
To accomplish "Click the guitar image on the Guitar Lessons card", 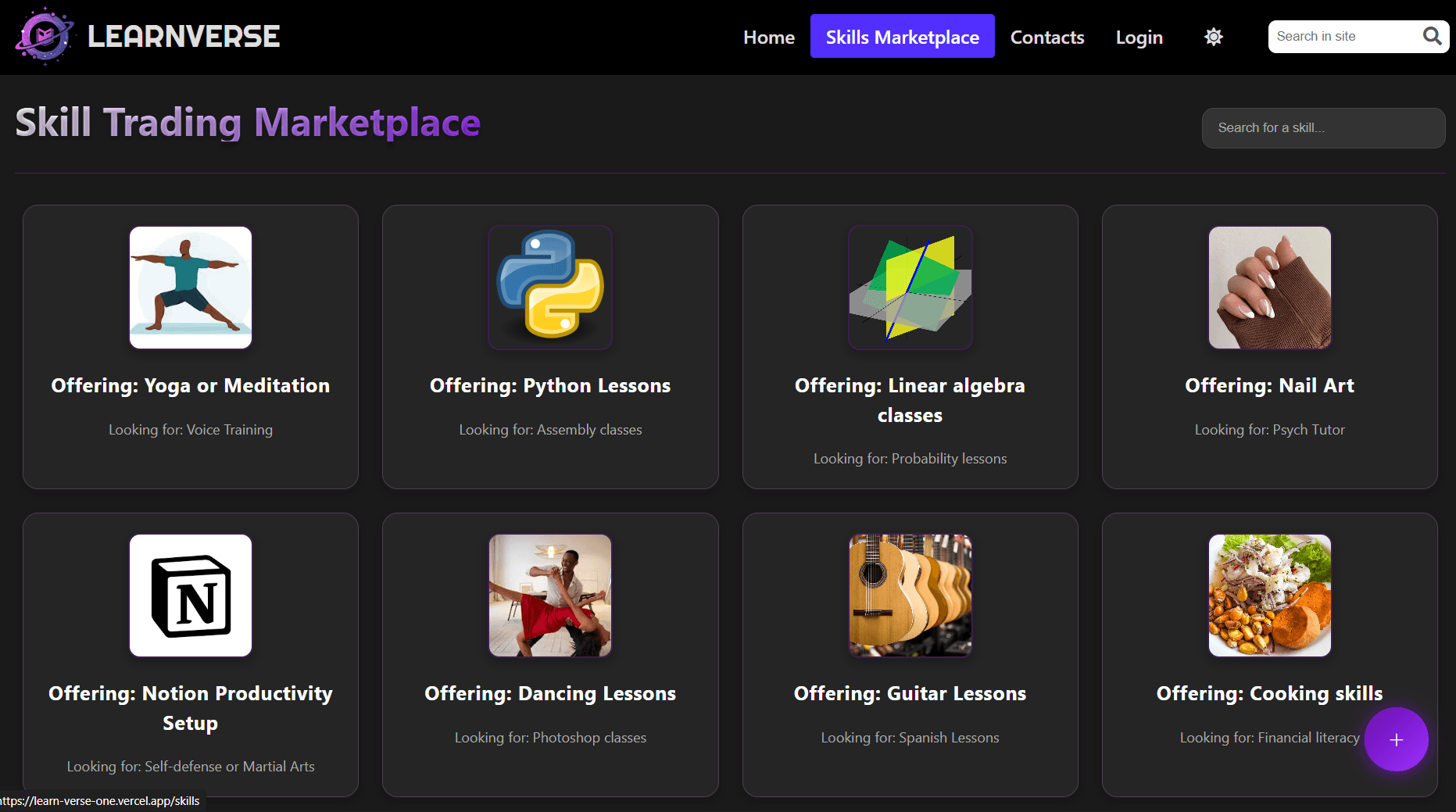I will [x=910, y=595].
